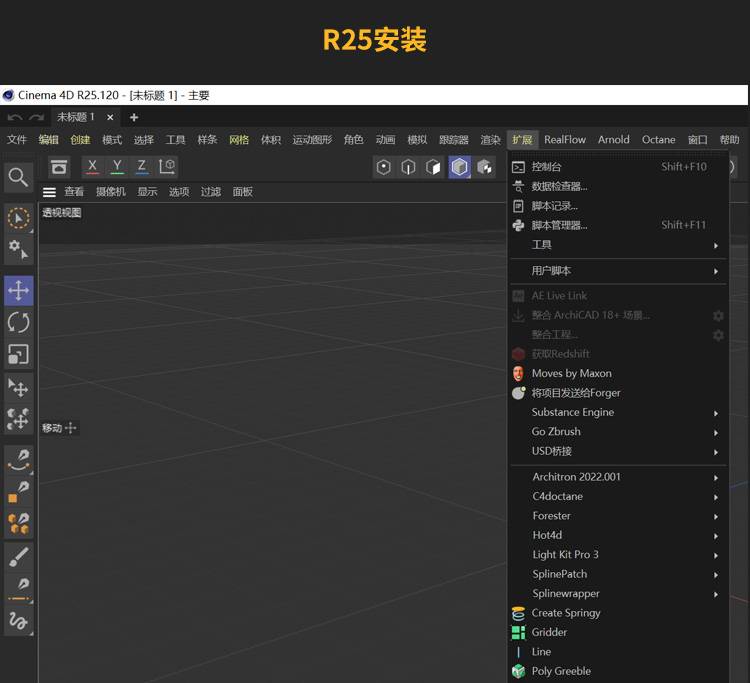Launch Moves by Maxon
The image size is (750, 683).
point(618,373)
